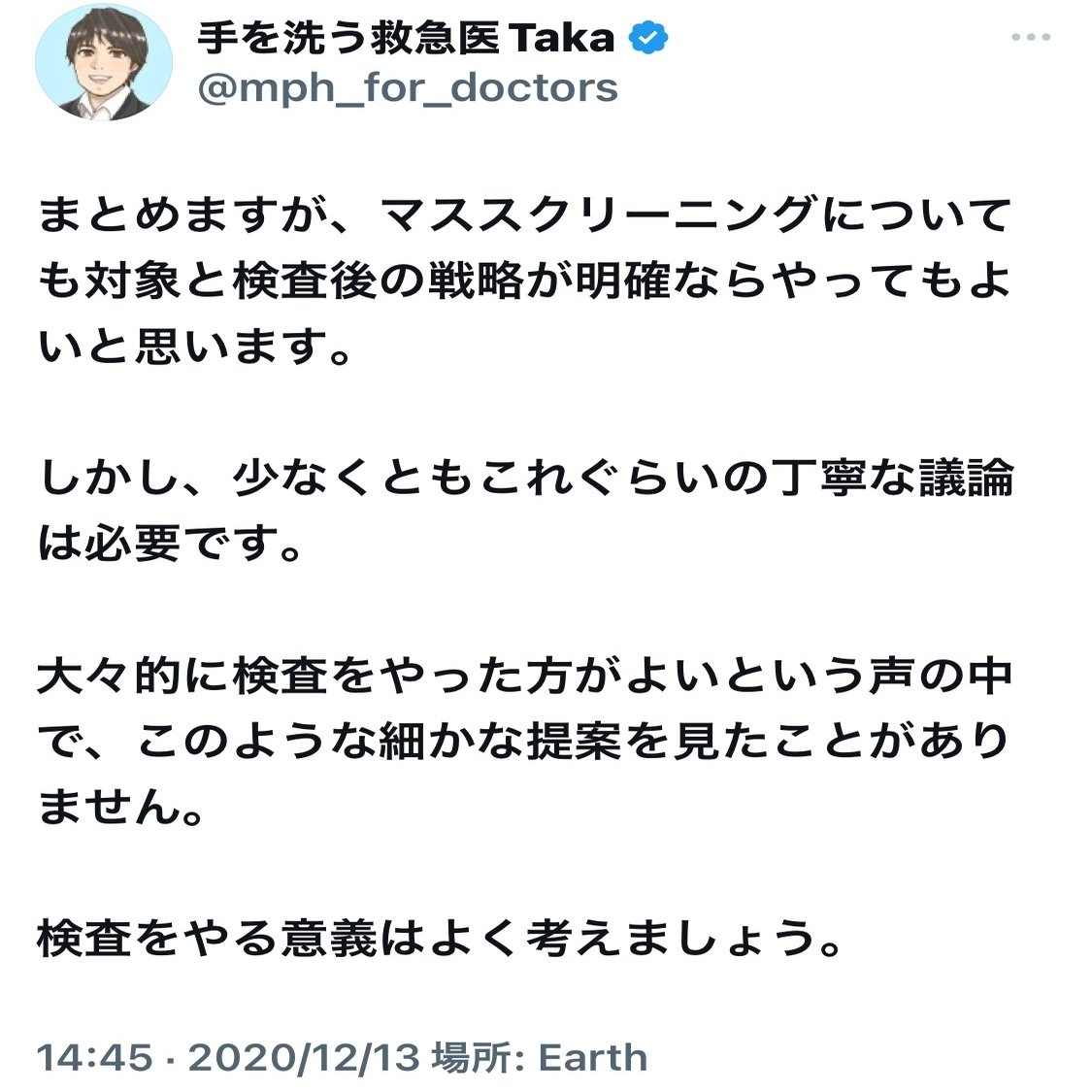Click the final line 検査をやる意義はよく考えましょう。
The width and height of the screenshot is (1092, 1092).
(440, 938)
